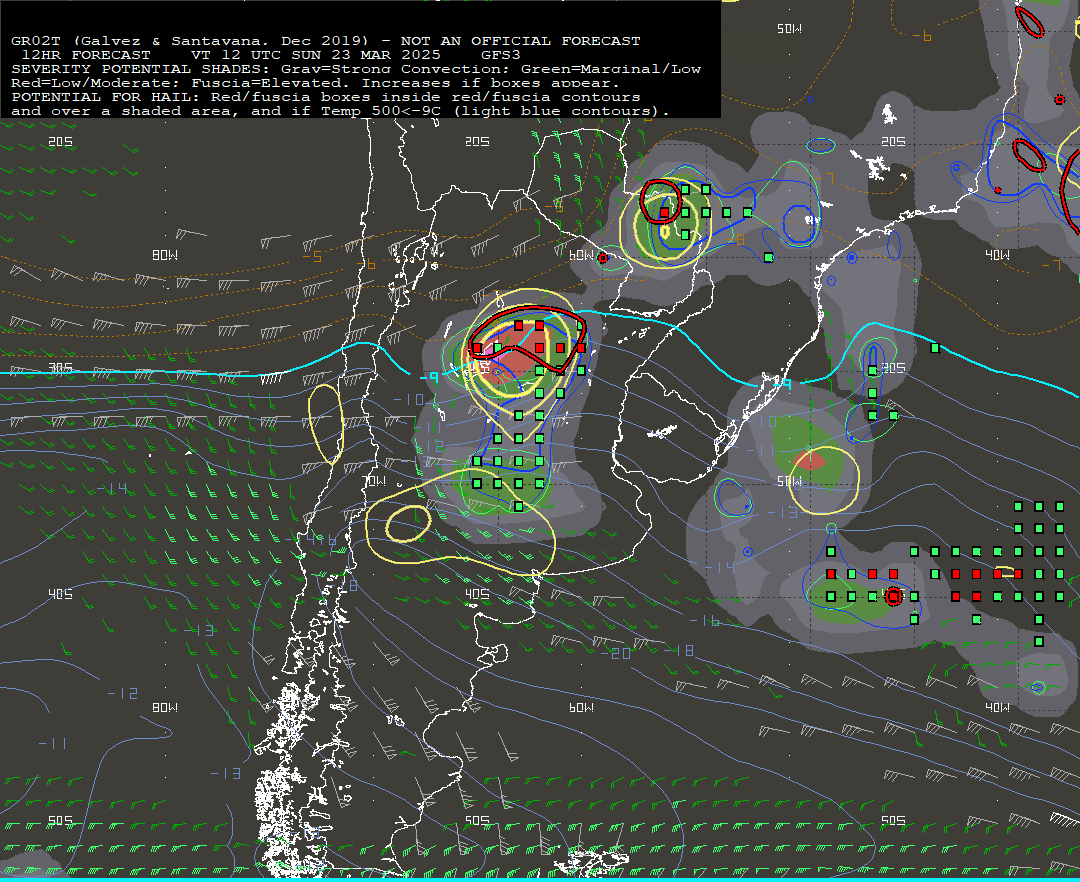Select the 'Green=Marginal/Low' legend entry

pos(611,69)
